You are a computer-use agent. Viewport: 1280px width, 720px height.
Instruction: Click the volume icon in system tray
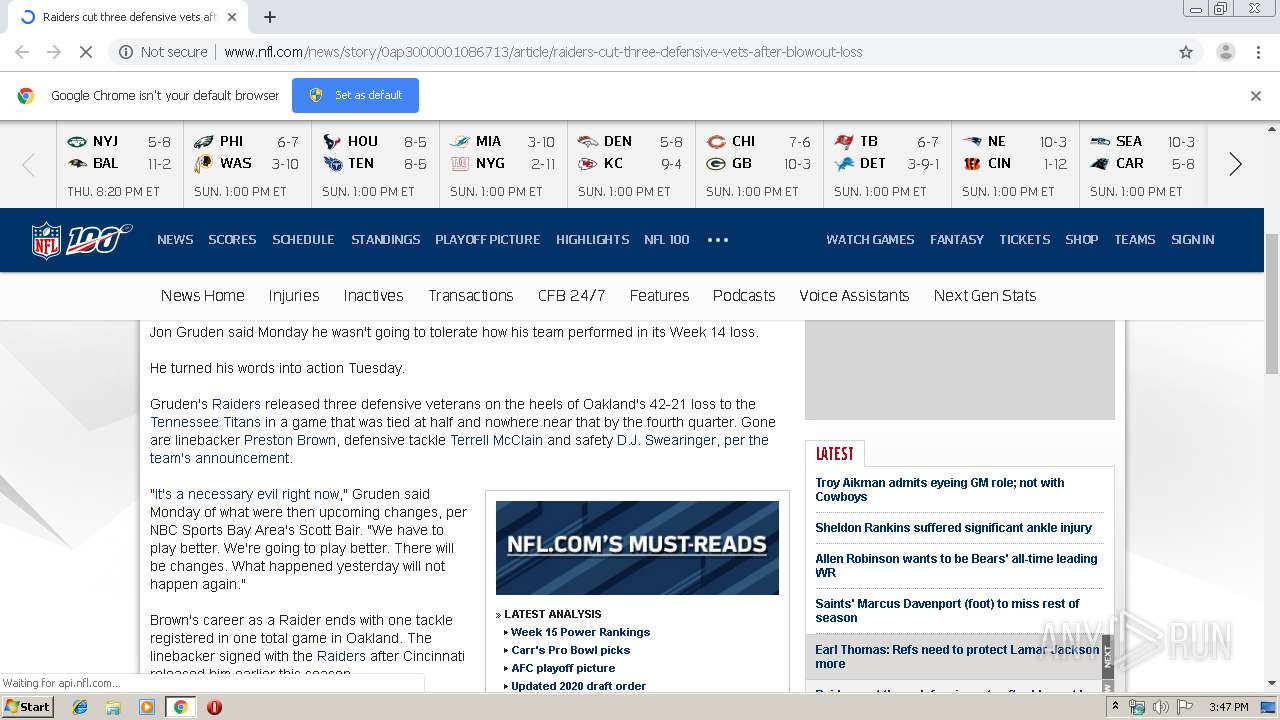[1160, 707]
